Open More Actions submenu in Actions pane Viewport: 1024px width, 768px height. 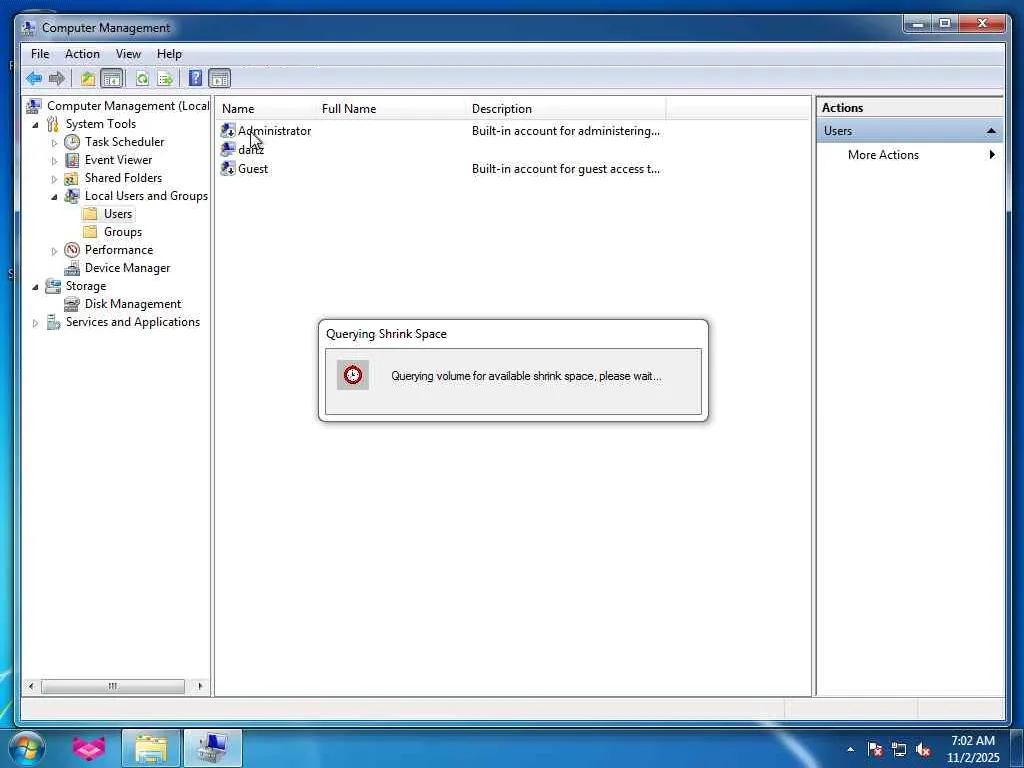pyautogui.click(x=910, y=155)
